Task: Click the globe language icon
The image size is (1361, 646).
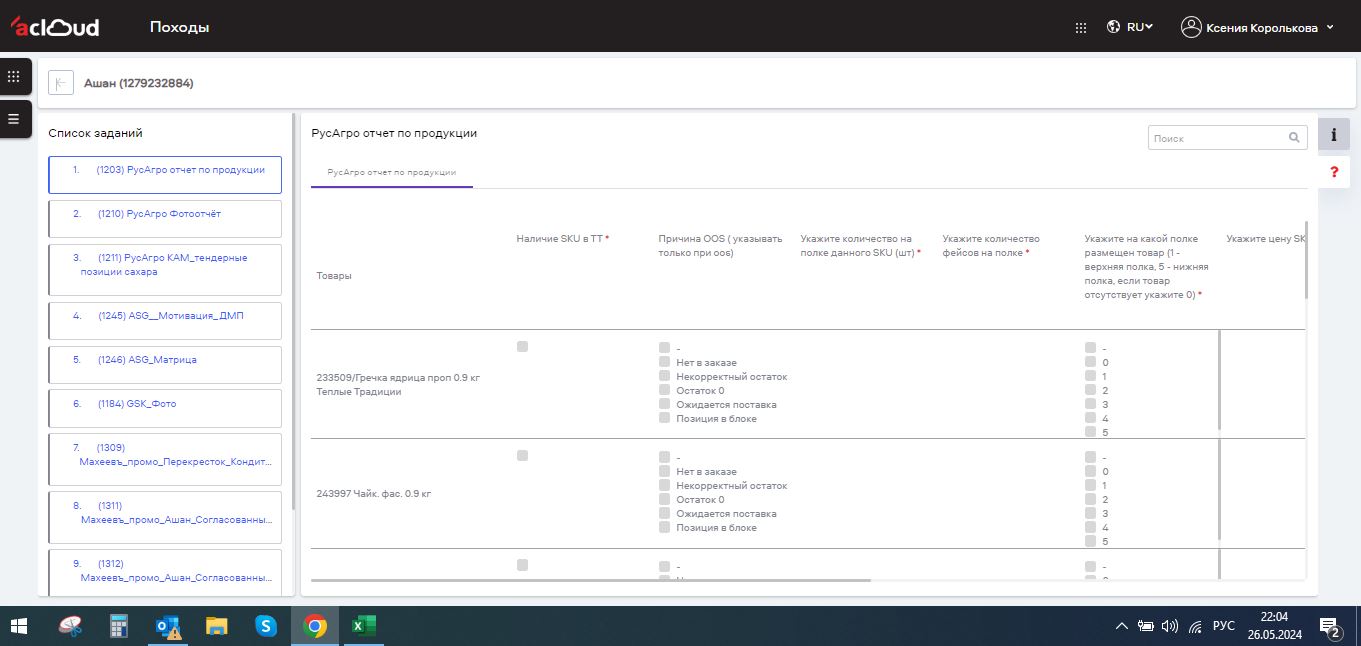Action: (x=1113, y=27)
